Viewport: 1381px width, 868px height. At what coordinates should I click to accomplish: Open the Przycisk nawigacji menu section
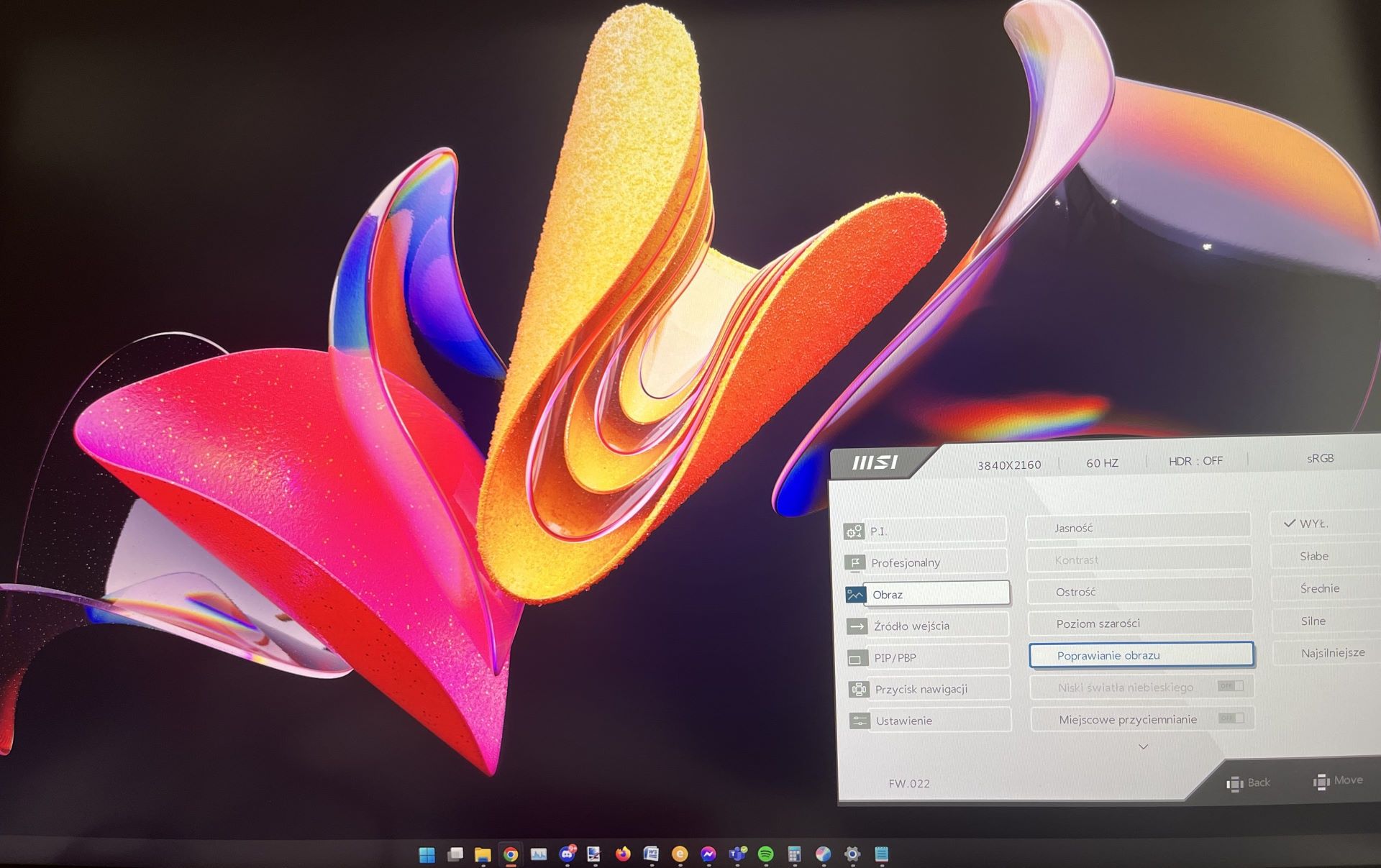point(929,689)
